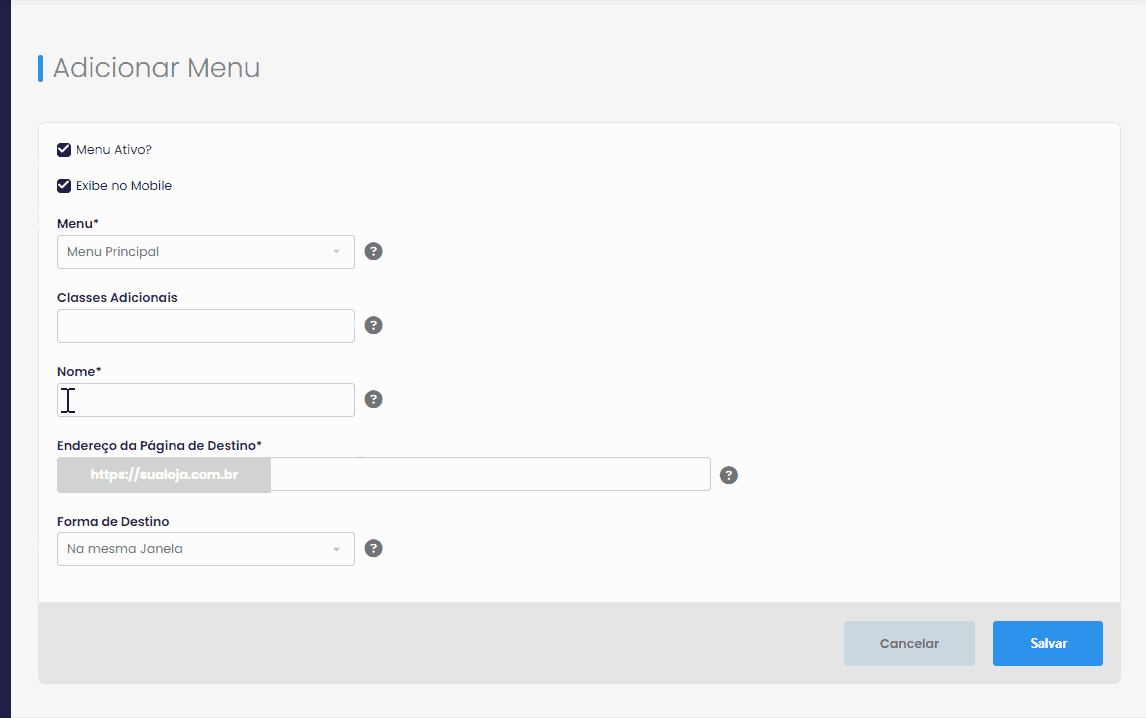Viewport: 1146px width, 718px height.
Task: Click the Salvar button
Action: pos(1047,643)
